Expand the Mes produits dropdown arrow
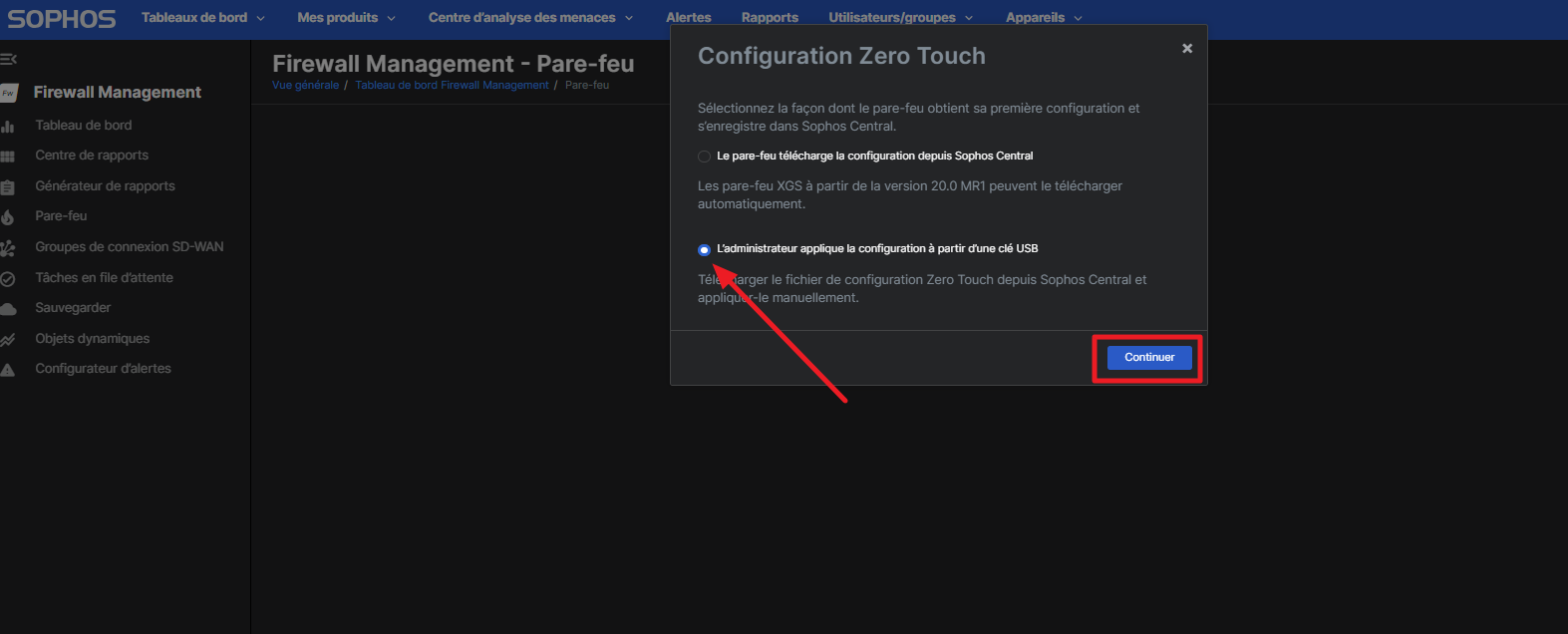The height and width of the screenshot is (634, 1568). pyautogui.click(x=392, y=18)
